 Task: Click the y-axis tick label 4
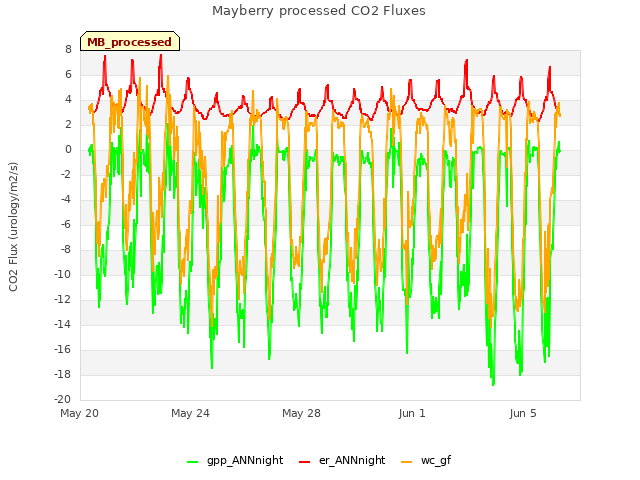(68, 99)
